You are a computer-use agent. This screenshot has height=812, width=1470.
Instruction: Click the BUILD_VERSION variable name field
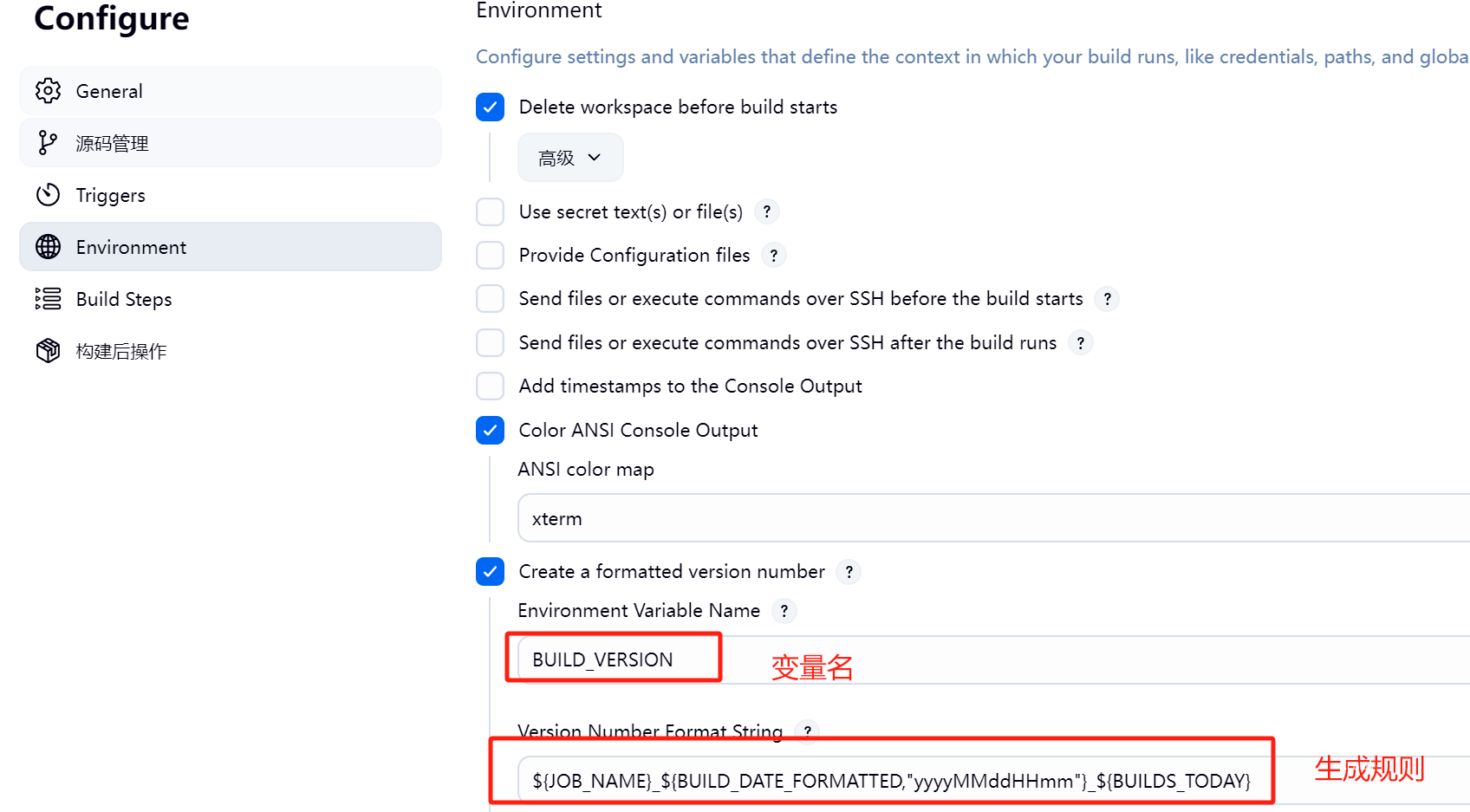tap(615, 659)
